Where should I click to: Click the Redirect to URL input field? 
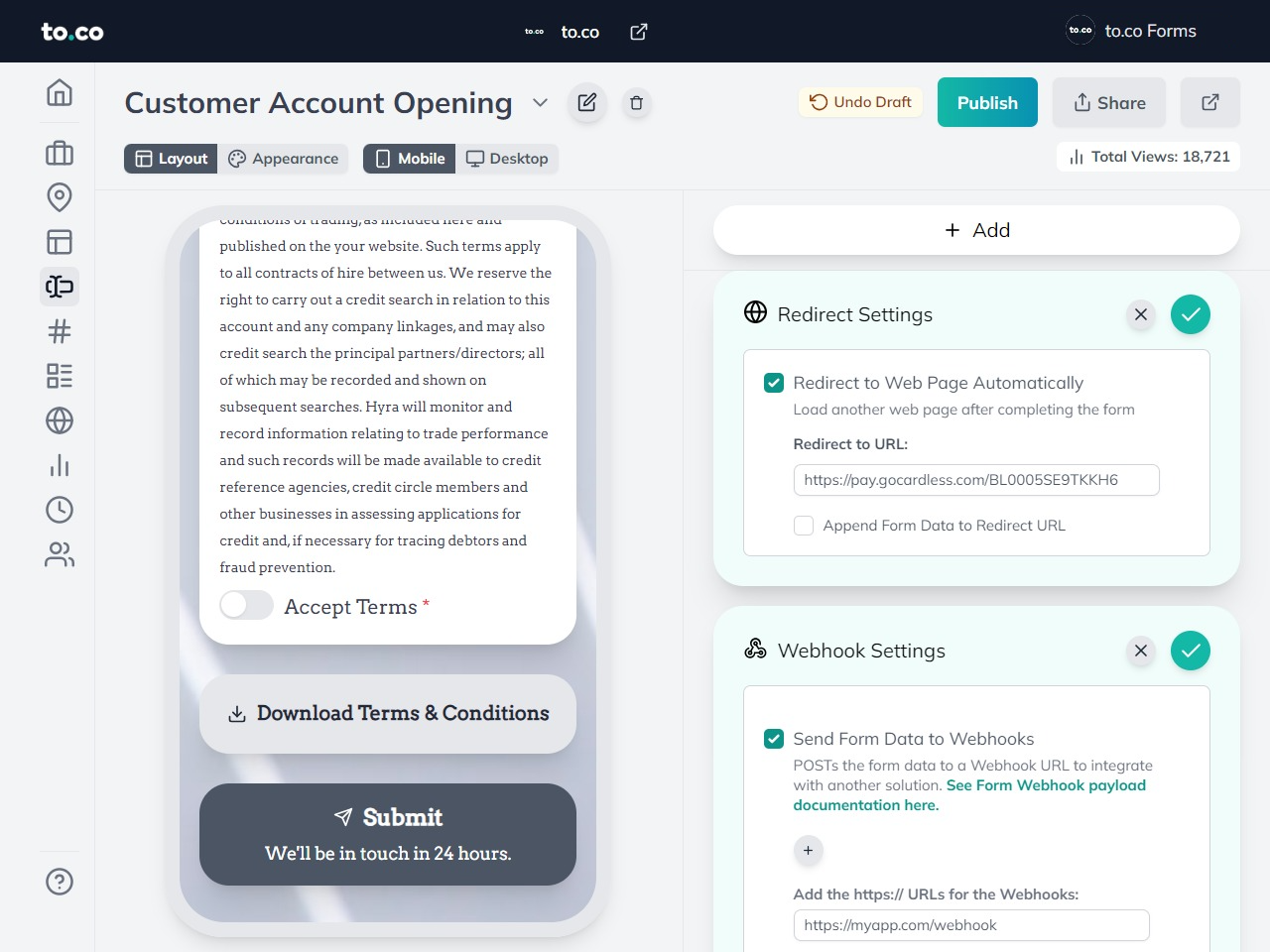[976, 480]
